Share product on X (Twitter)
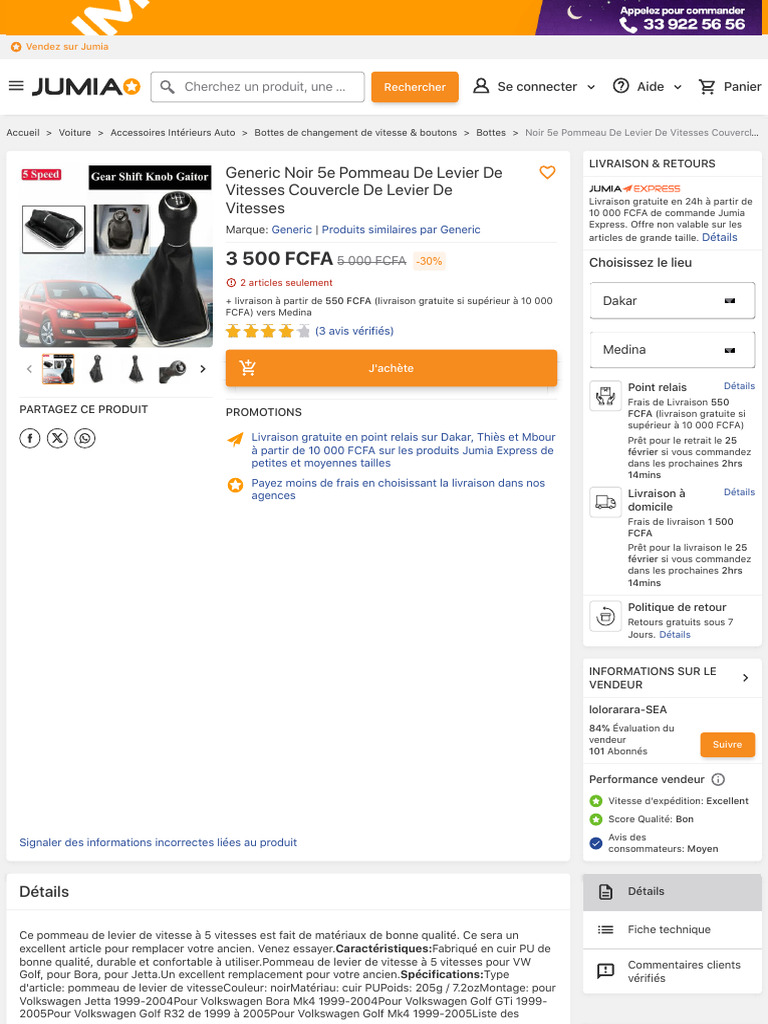 [57, 438]
